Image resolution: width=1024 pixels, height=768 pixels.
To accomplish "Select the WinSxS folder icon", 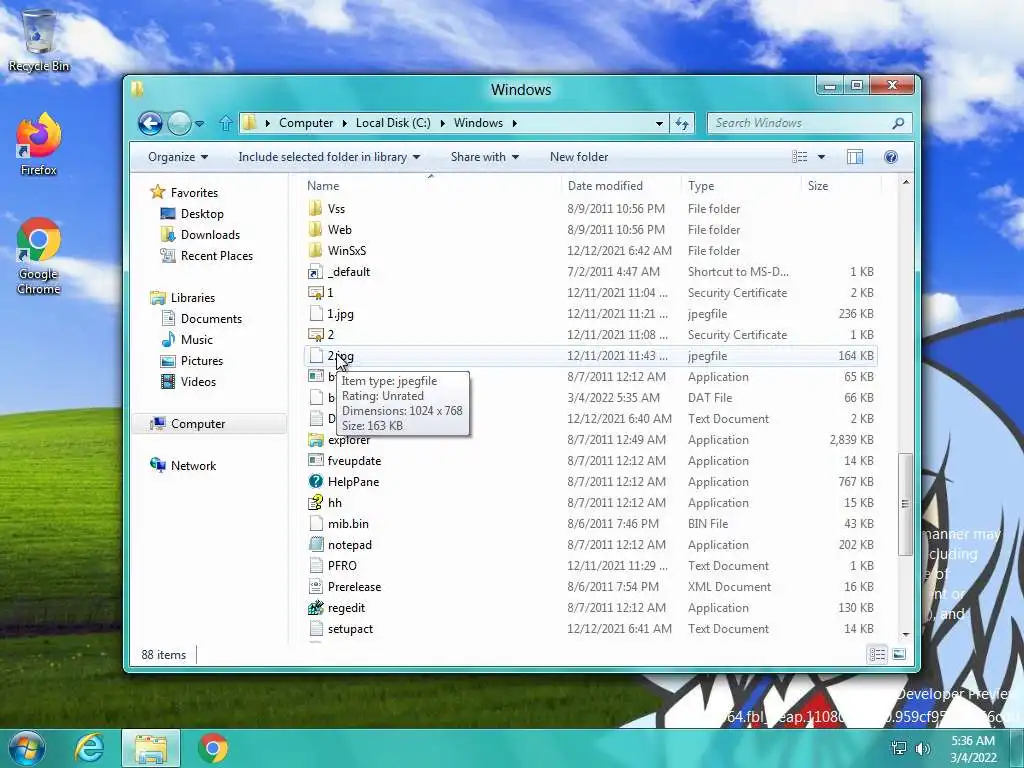I will click(x=315, y=250).
